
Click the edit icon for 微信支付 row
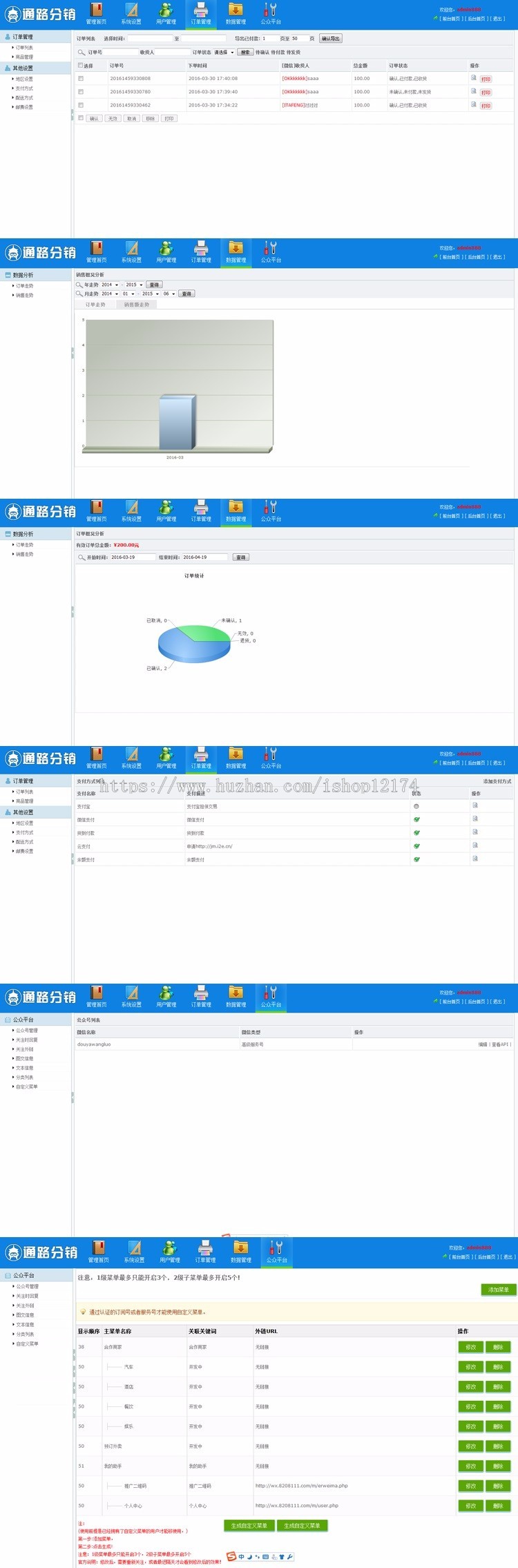pos(475,819)
